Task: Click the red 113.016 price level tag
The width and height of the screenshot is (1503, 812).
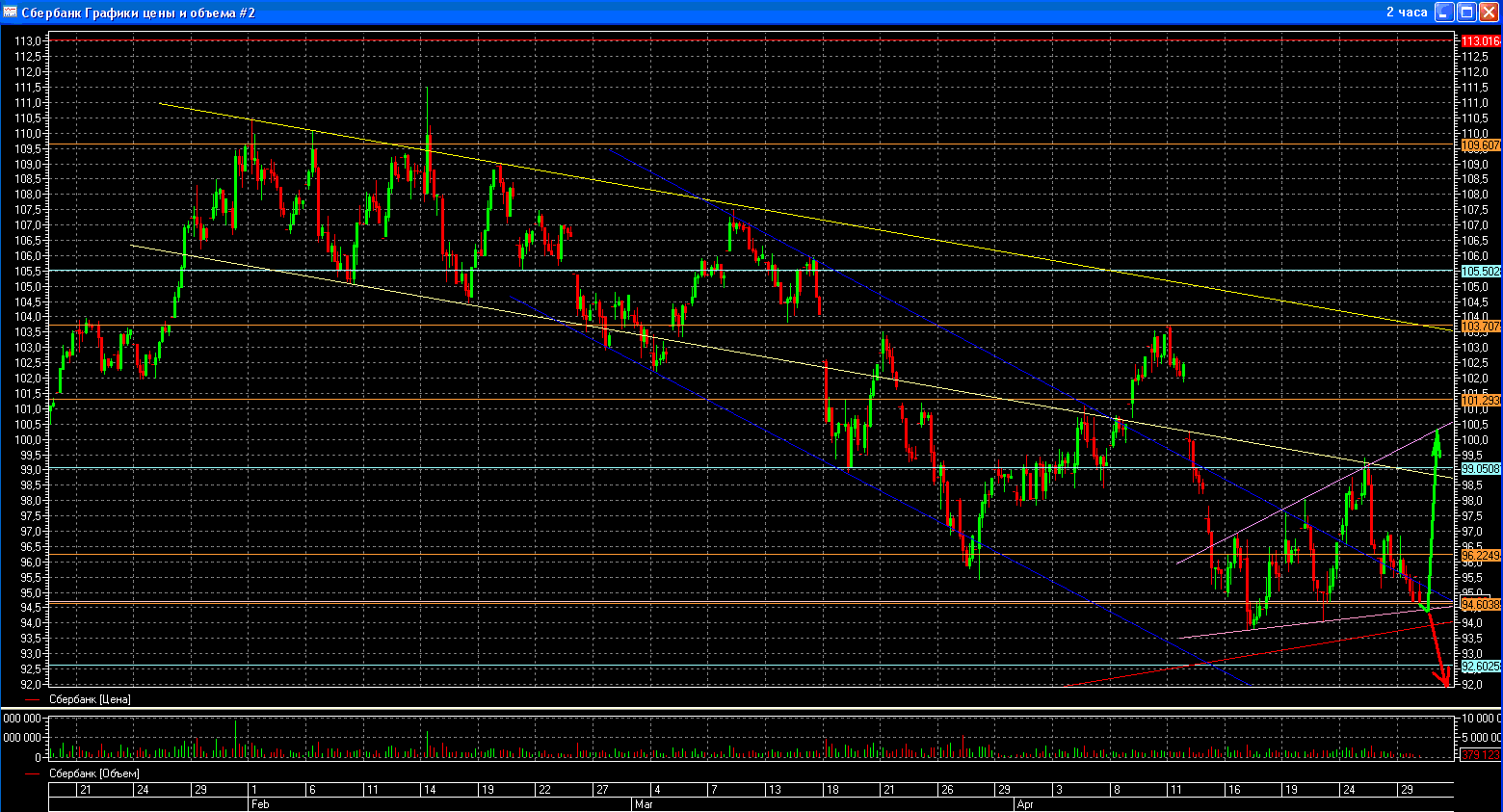Action: [x=1480, y=41]
